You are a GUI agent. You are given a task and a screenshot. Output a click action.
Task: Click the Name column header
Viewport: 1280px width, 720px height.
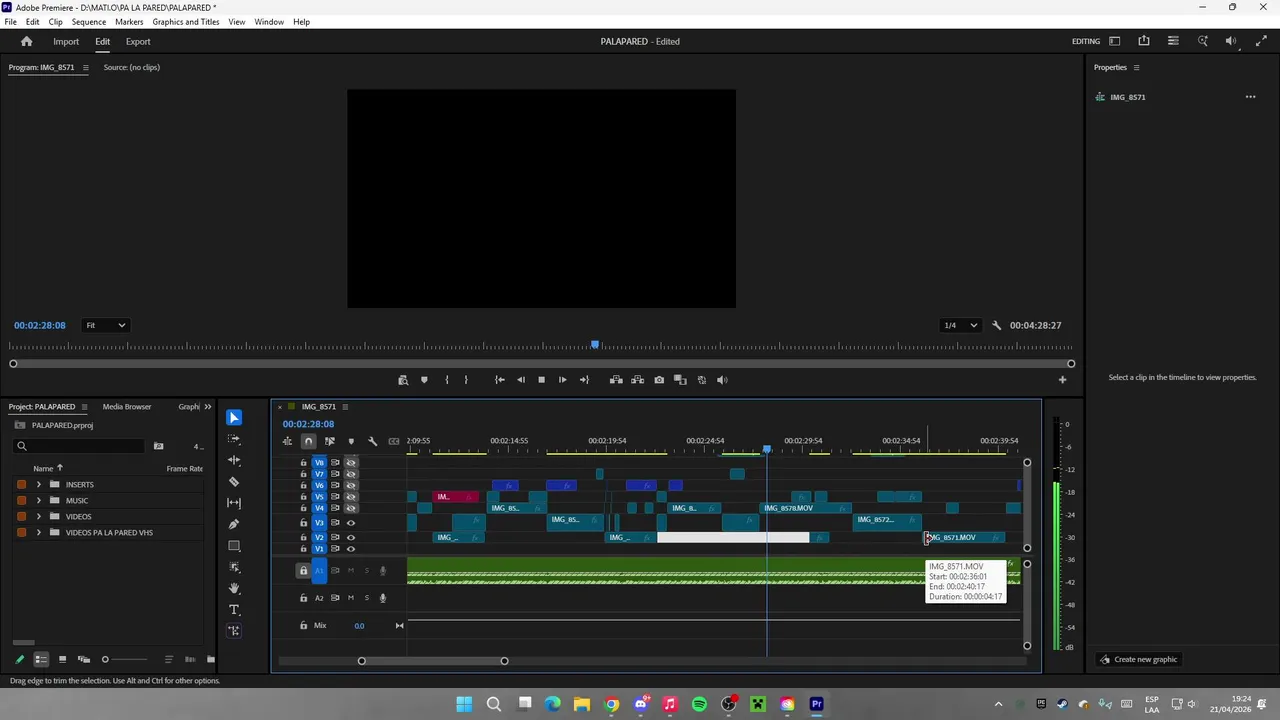click(x=43, y=468)
